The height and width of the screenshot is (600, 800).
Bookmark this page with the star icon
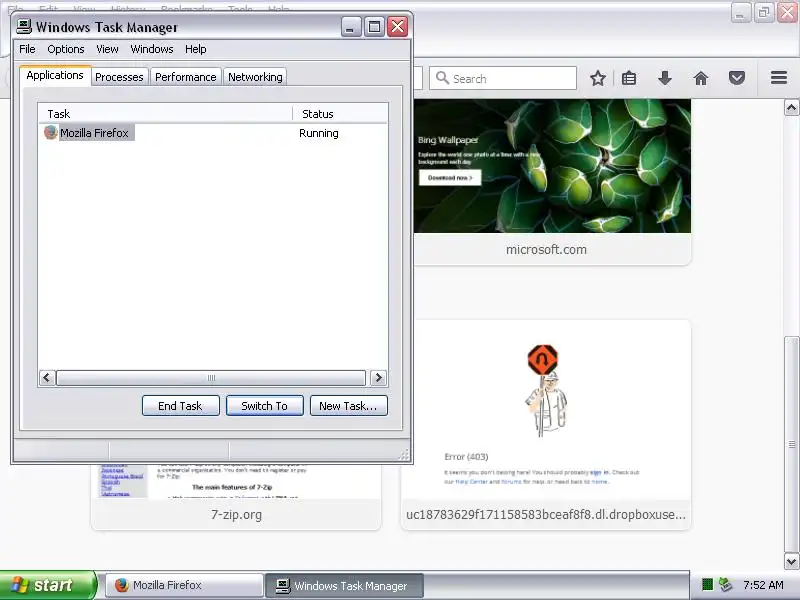point(597,78)
